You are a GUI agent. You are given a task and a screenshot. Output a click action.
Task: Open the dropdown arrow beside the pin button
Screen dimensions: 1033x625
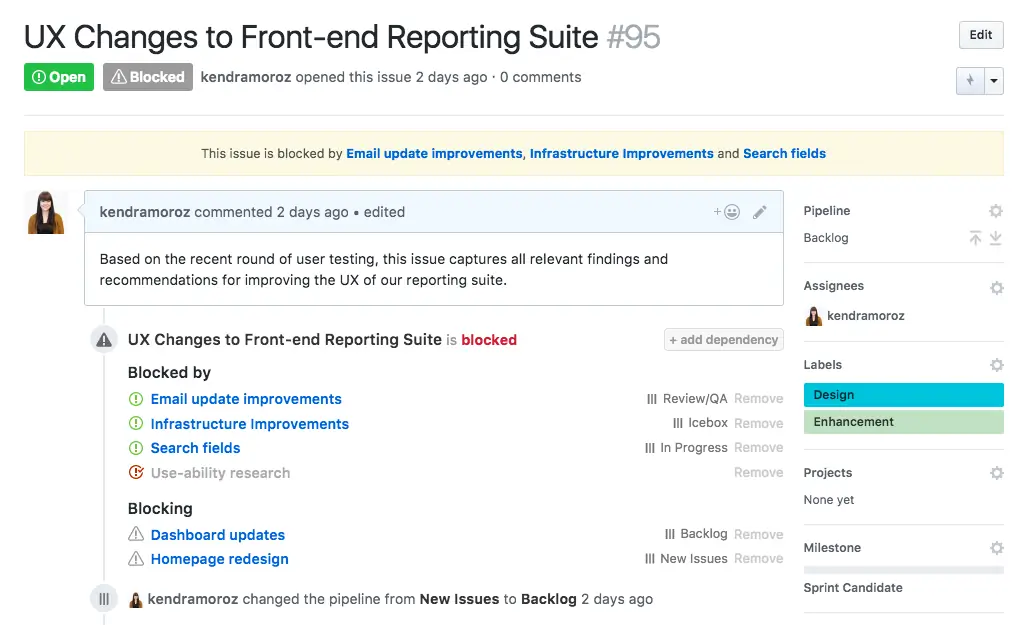coord(994,81)
